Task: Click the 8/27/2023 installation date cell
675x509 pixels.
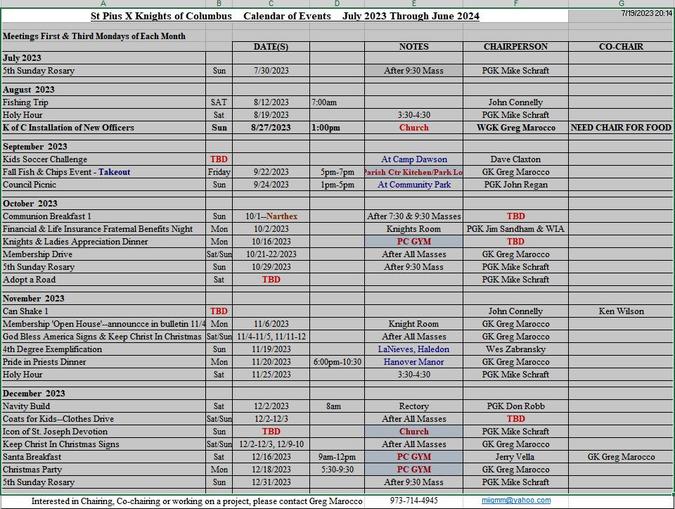Action: 270,128
